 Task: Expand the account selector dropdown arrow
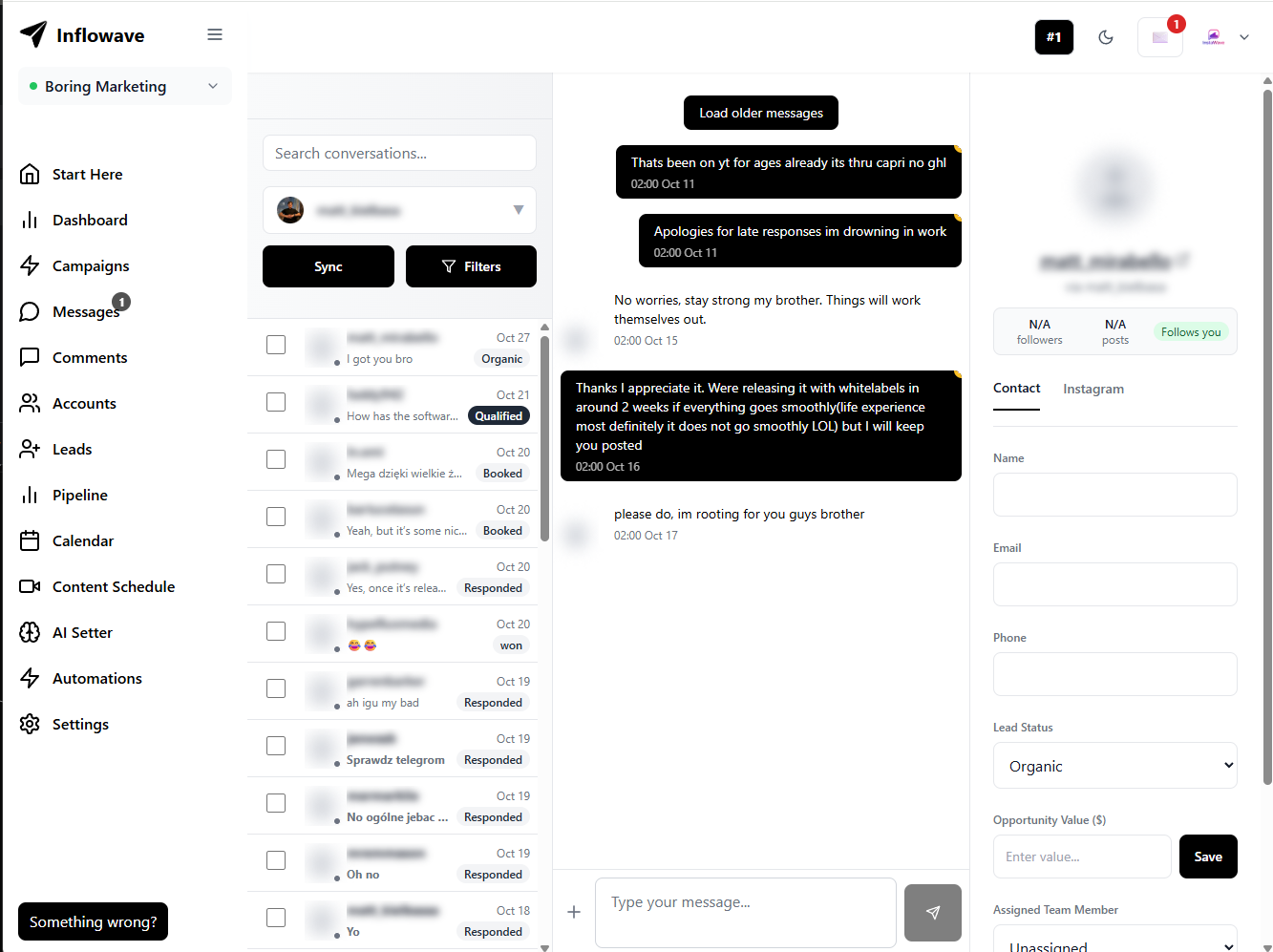pos(519,210)
